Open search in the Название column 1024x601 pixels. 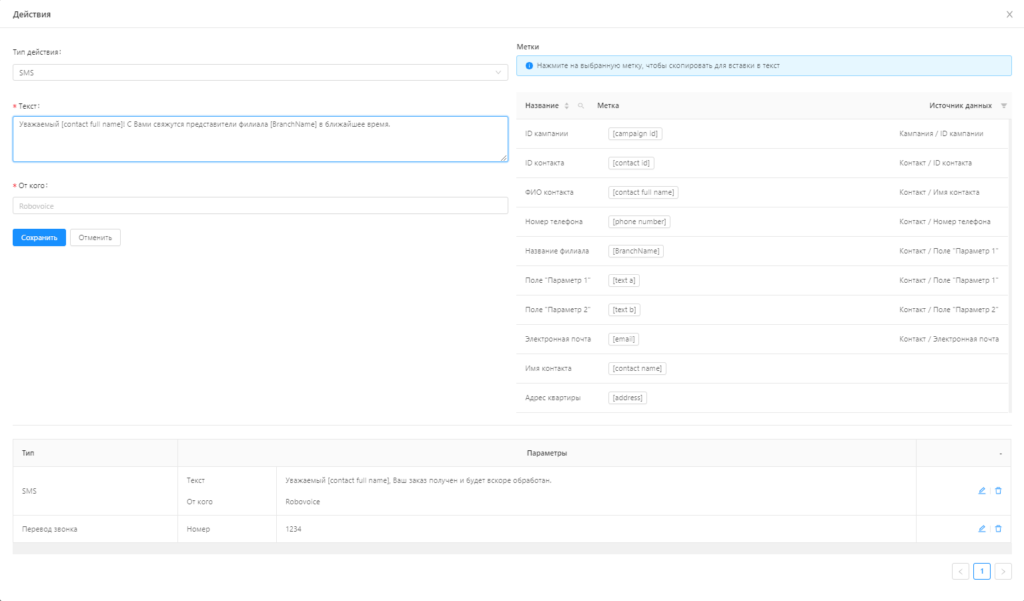click(581, 106)
